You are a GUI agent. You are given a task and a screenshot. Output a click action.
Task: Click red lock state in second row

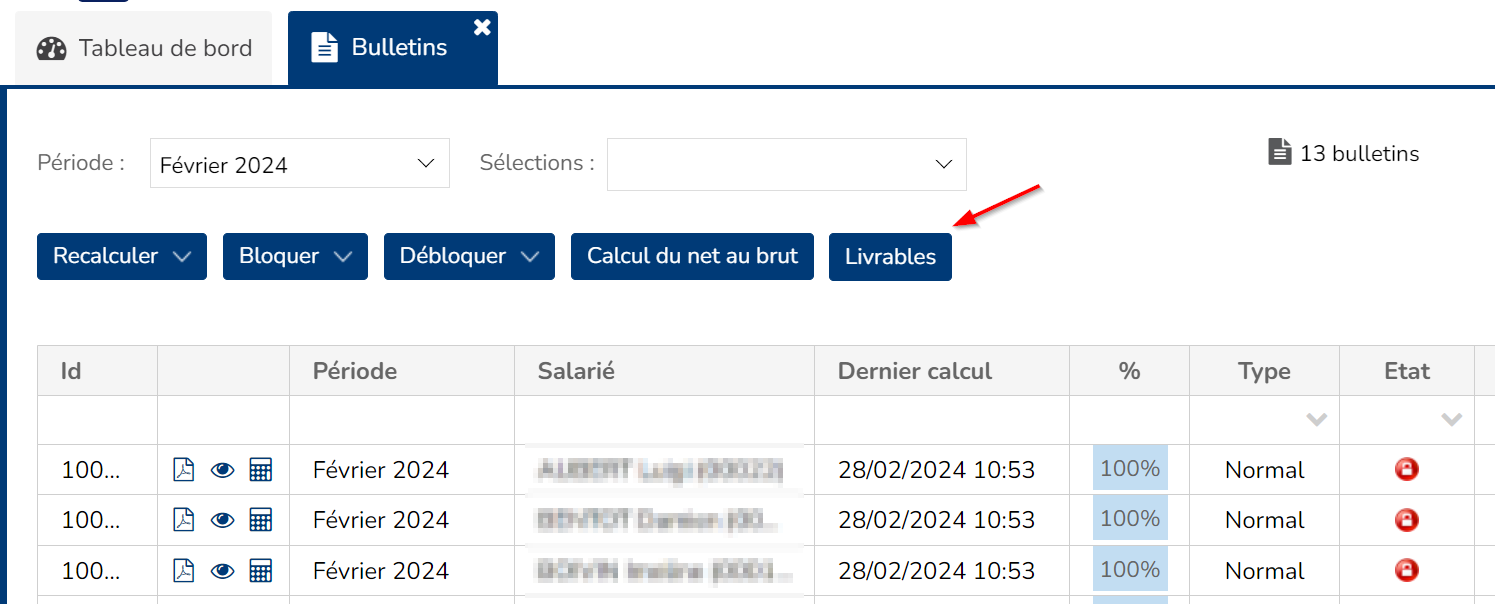1406,520
